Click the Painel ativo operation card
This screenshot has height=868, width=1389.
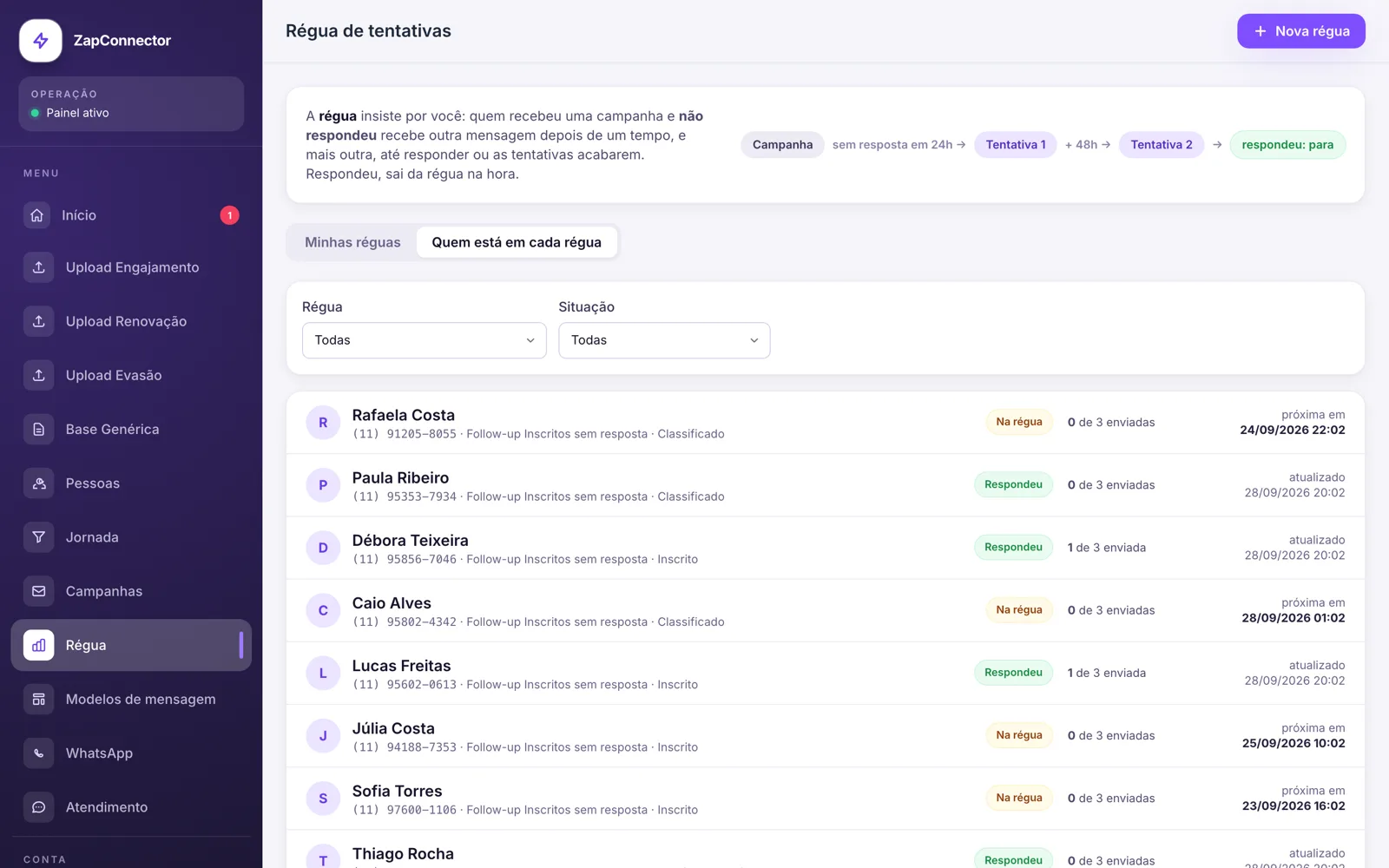(x=131, y=104)
